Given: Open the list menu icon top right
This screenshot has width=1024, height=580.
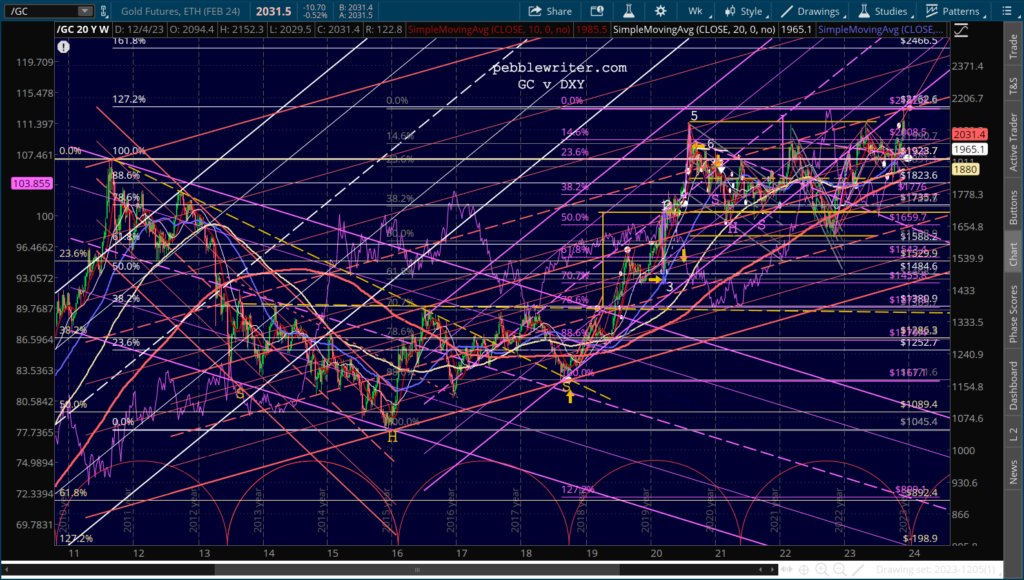Looking at the screenshot, I should click(1008, 11).
